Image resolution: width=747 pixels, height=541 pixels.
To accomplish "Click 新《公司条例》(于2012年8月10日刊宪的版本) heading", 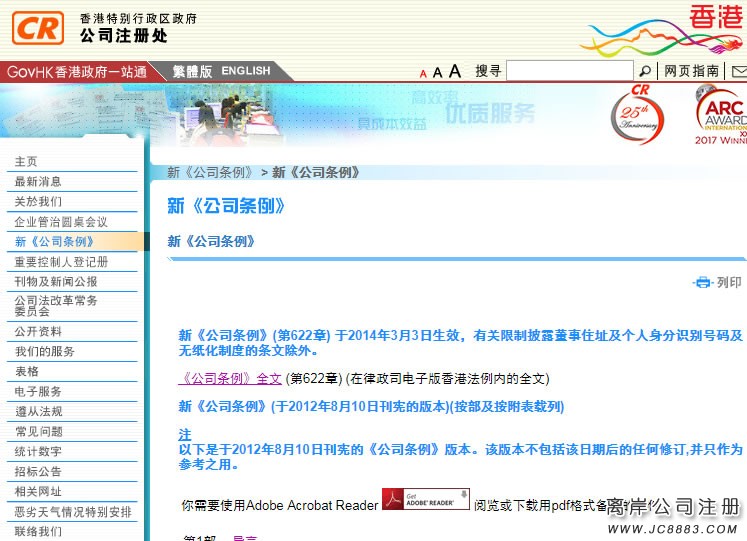I will 371,407.
